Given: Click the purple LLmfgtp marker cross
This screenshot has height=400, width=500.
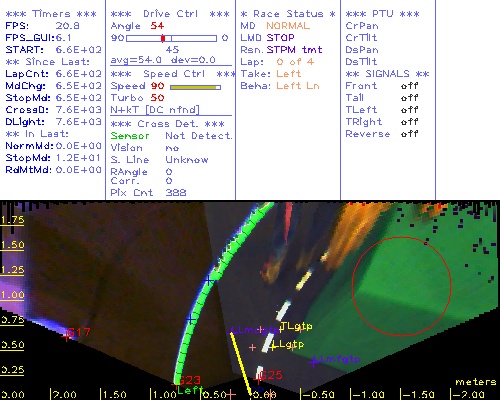Looking at the screenshot, I should pos(314,361).
